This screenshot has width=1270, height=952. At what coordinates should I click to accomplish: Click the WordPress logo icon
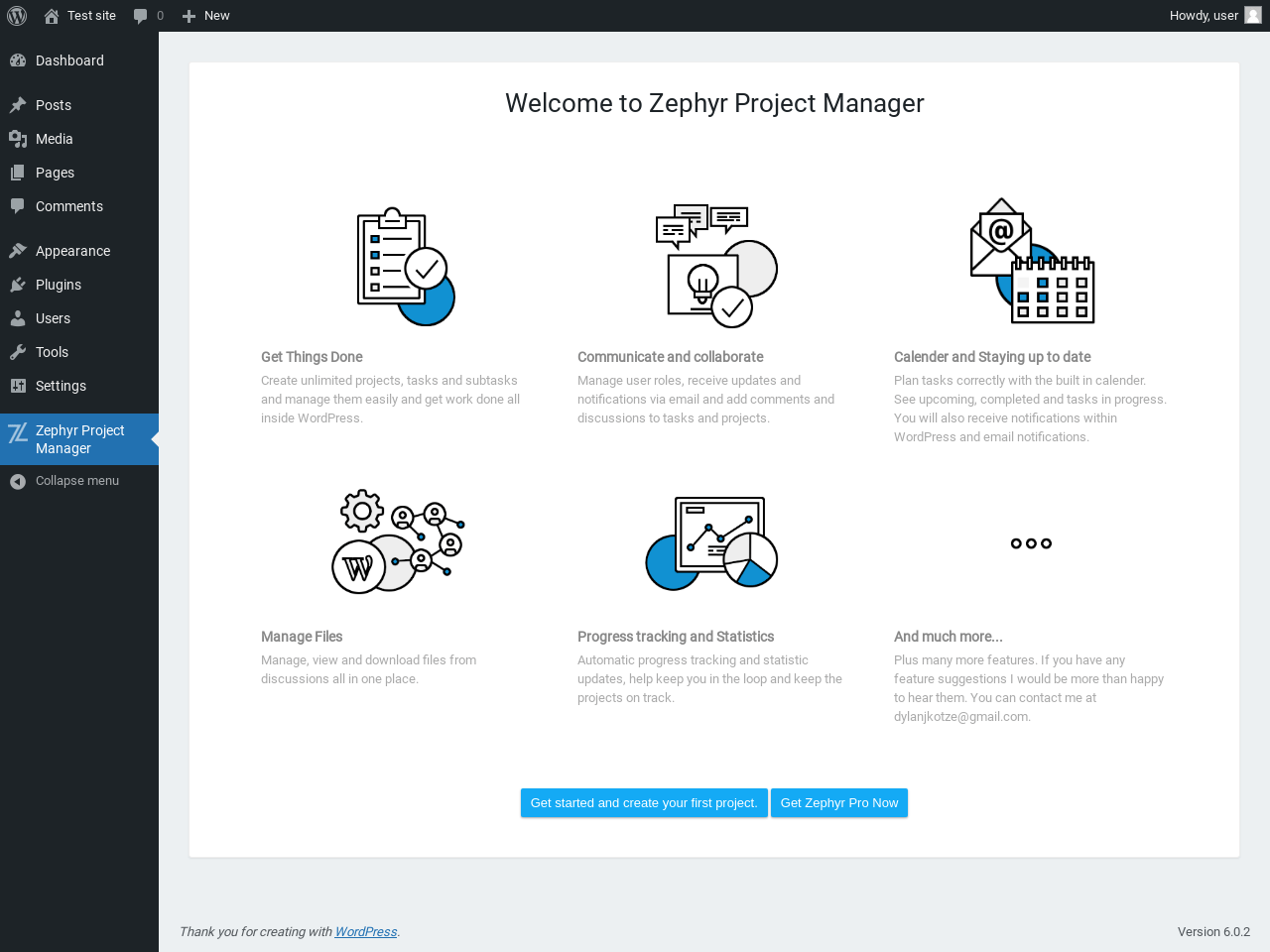(x=17, y=16)
